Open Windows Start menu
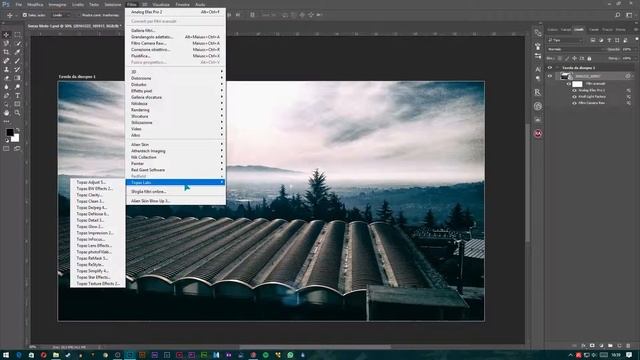The width and height of the screenshot is (640, 360). coord(6,355)
